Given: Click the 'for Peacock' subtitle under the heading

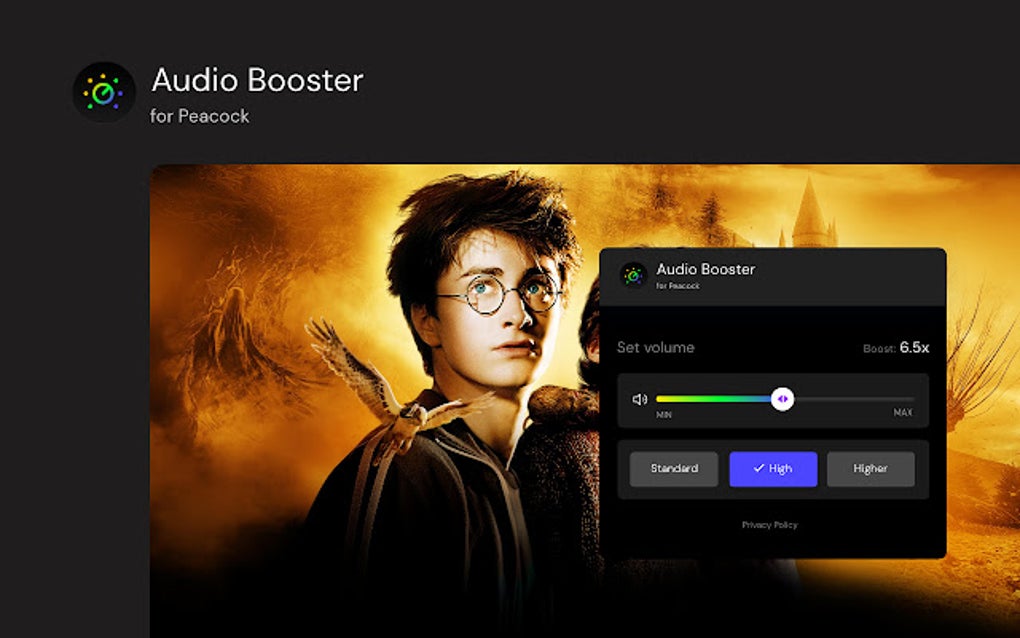Looking at the screenshot, I should pos(200,116).
